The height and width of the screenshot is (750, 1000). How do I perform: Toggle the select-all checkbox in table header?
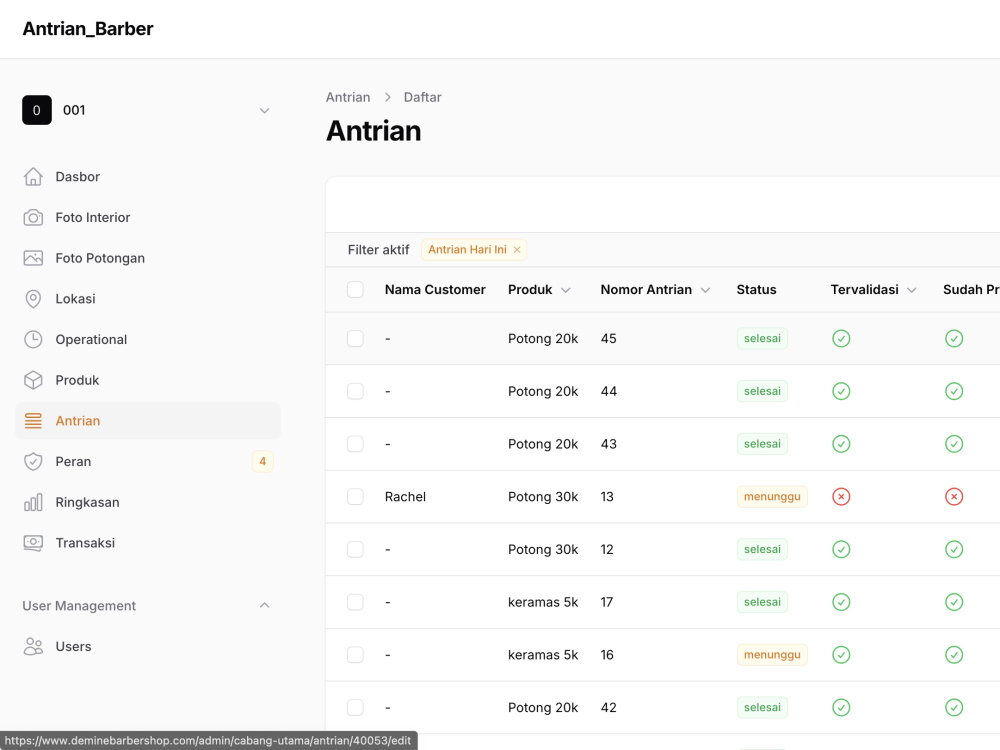tap(355, 290)
